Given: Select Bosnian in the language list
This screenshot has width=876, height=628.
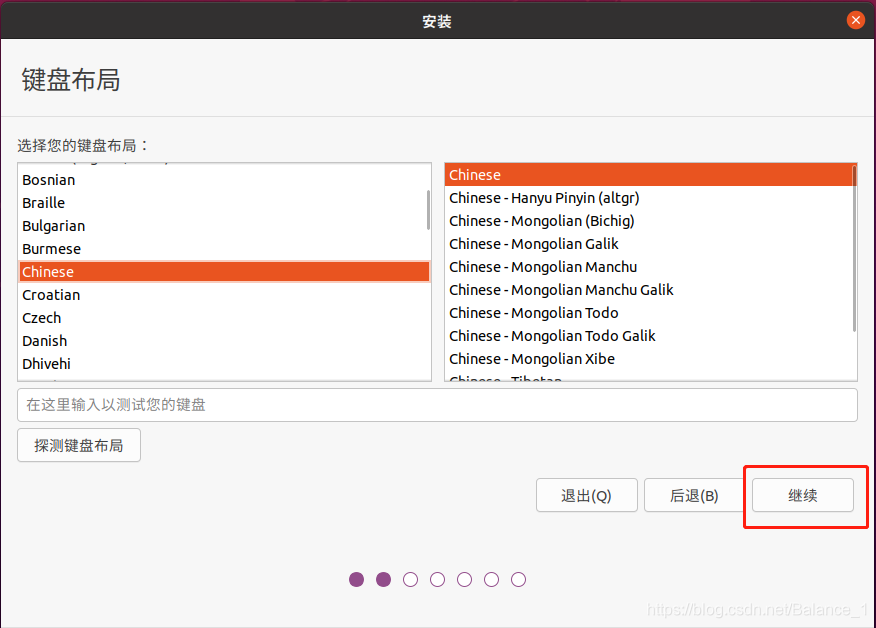Looking at the screenshot, I should (x=224, y=180).
